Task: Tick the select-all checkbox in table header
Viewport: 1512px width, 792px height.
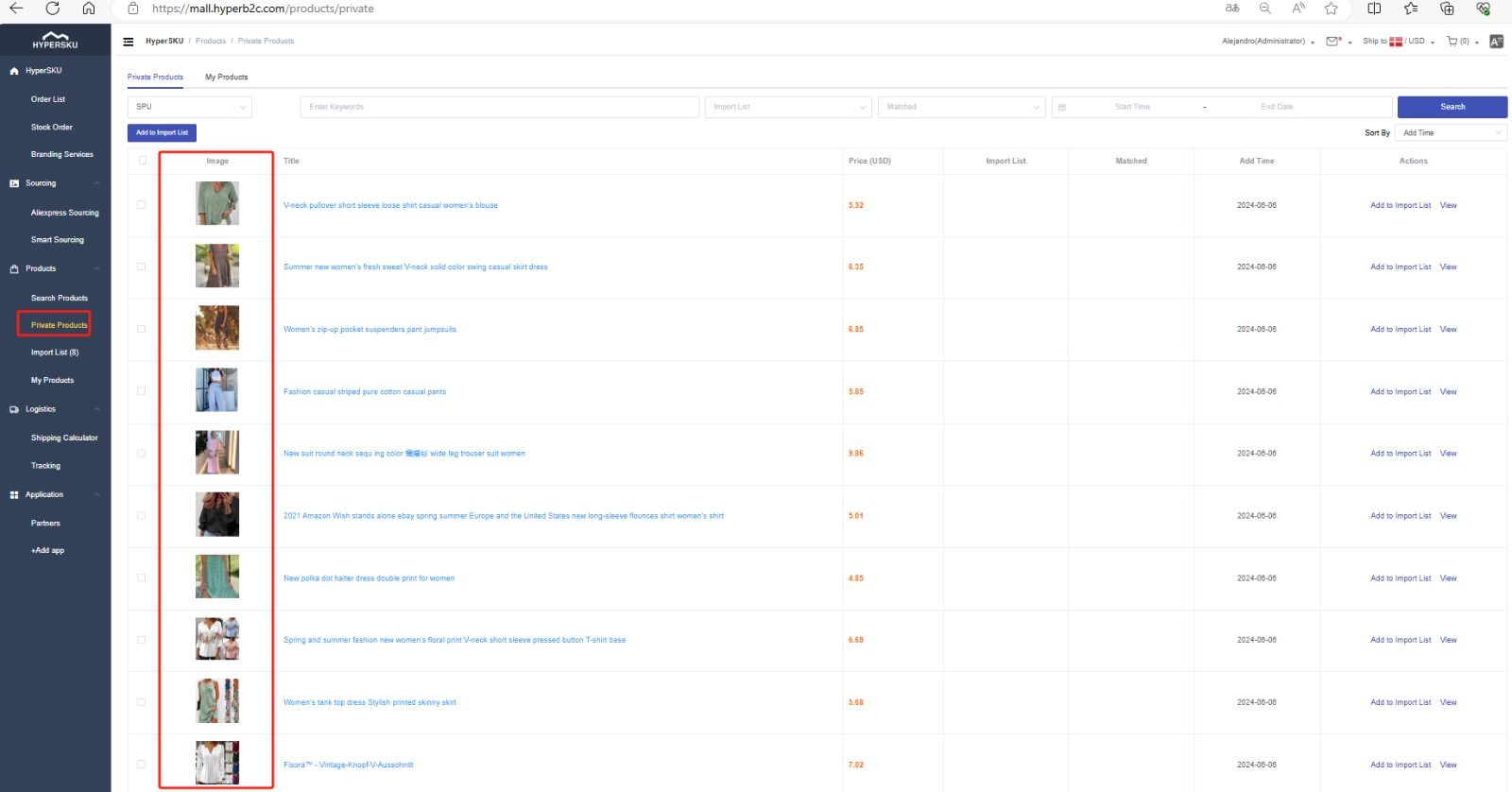Action: (143, 161)
